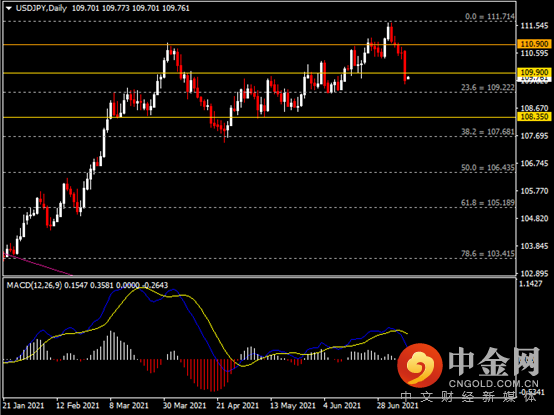
Task: Click the 21 Jan 2021 date marker
Action: point(23,405)
